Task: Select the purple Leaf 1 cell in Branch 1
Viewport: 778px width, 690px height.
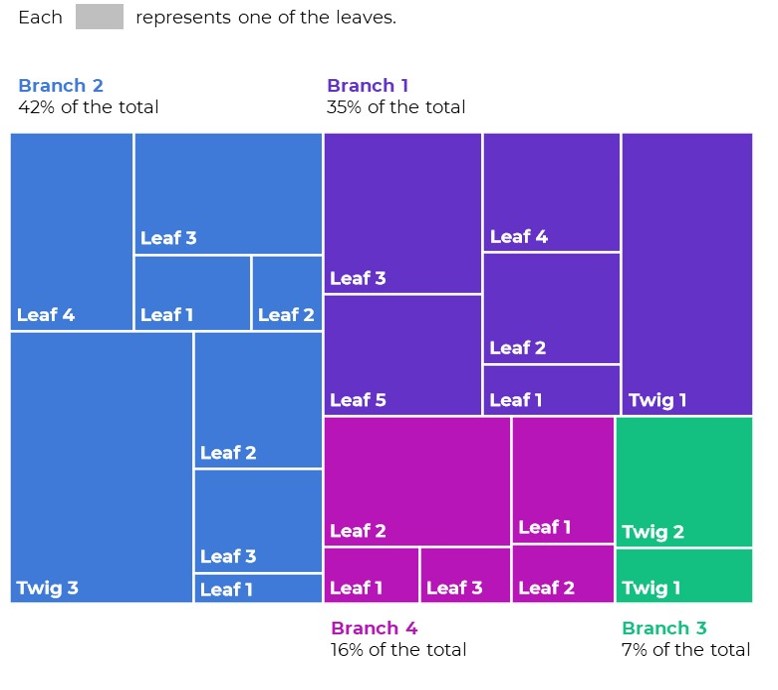Action: (551, 390)
